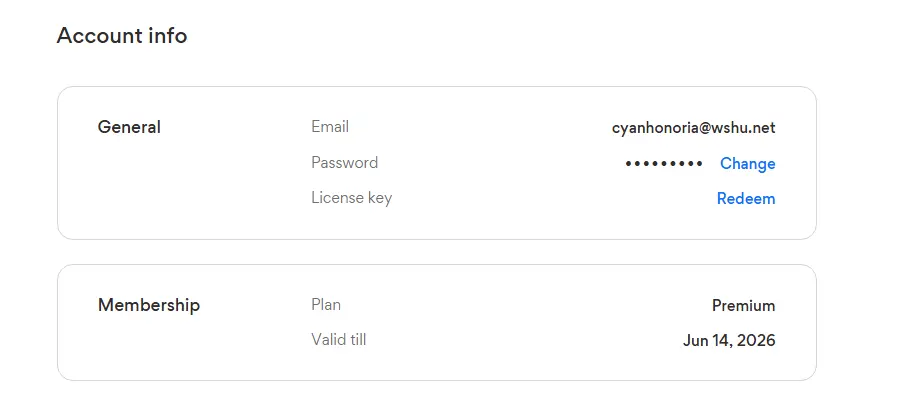Click the Plan label
Viewport: 919px width, 398px height.
pyautogui.click(x=326, y=305)
